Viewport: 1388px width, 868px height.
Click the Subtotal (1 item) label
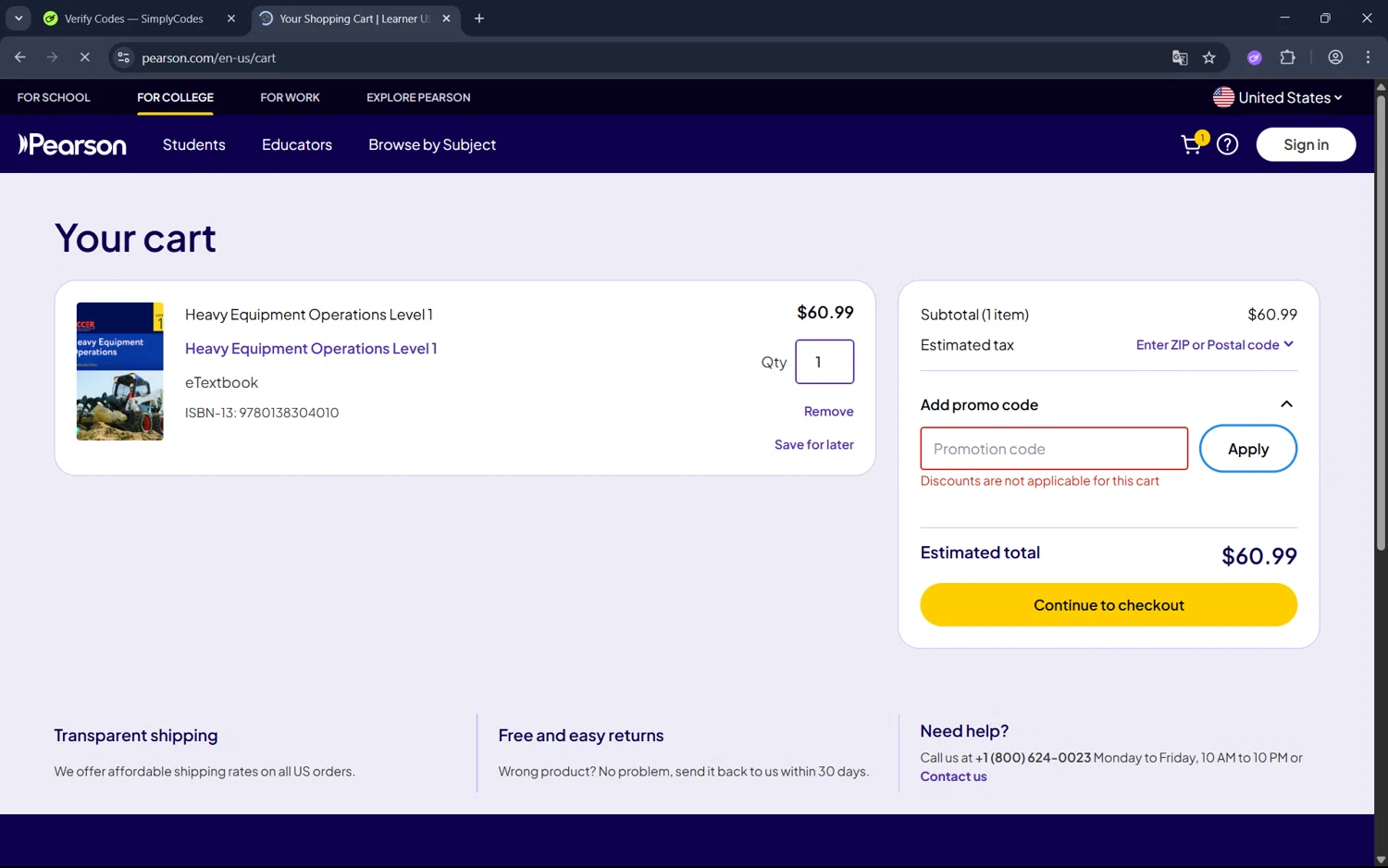[x=974, y=315]
